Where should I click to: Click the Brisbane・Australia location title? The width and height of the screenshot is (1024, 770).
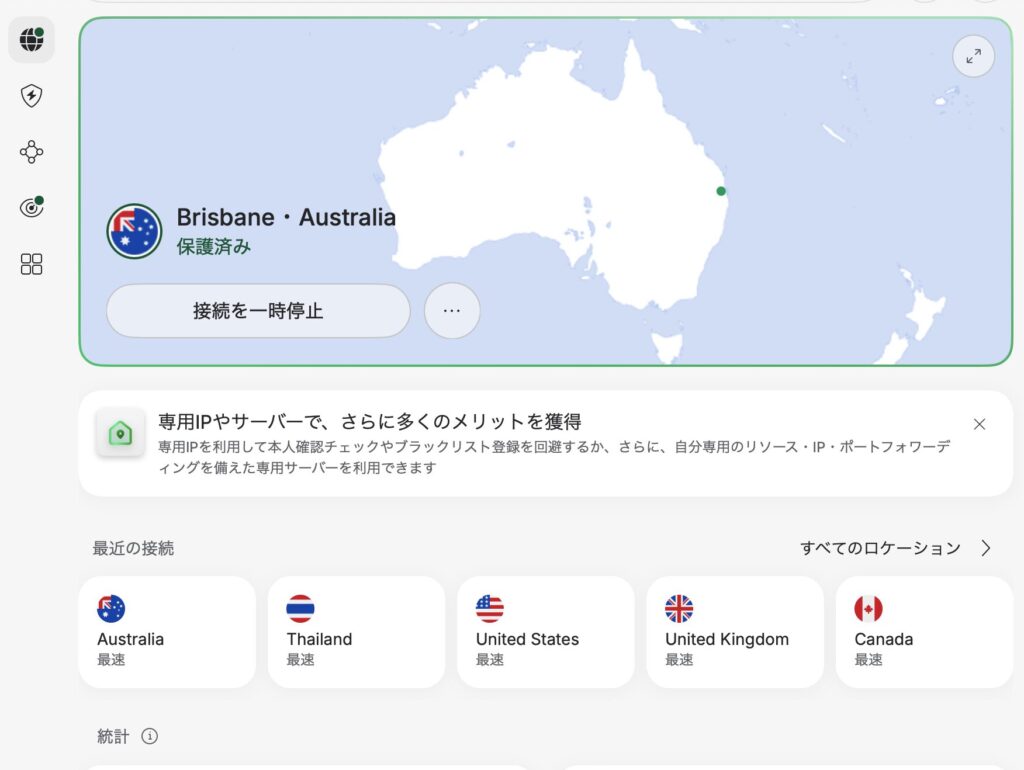(x=286, y=217)
